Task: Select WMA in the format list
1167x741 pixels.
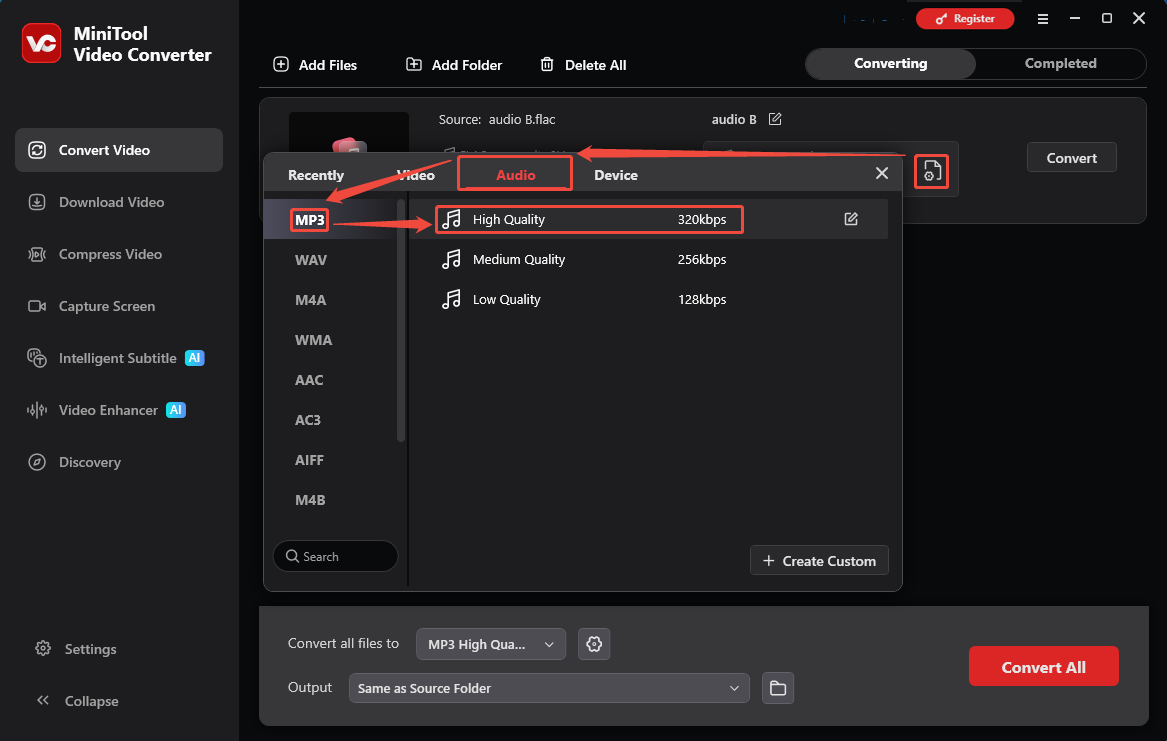Action: pos(313,340)
